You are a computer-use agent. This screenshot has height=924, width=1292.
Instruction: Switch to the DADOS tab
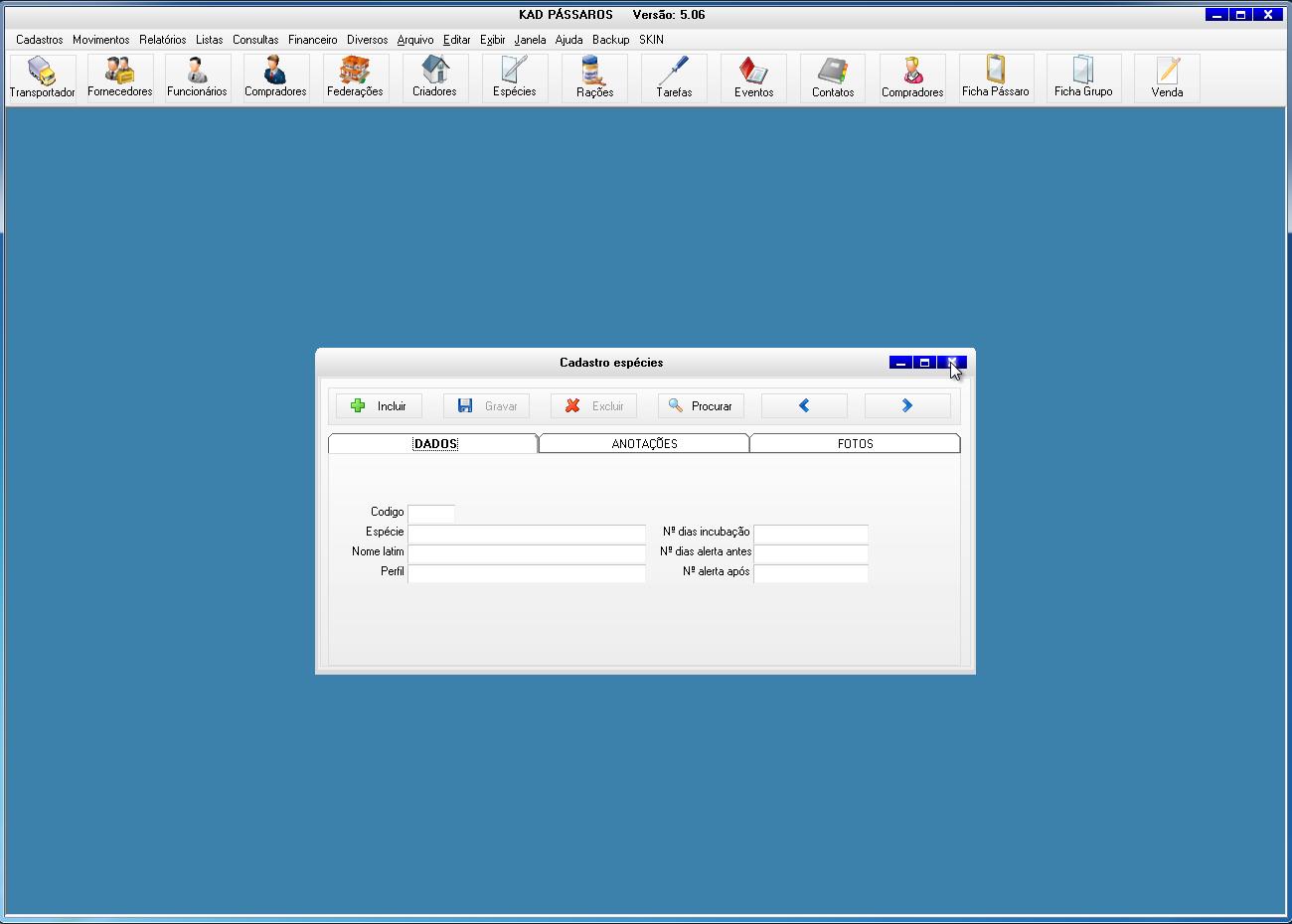pyautogui.click(x=433, y=443)
